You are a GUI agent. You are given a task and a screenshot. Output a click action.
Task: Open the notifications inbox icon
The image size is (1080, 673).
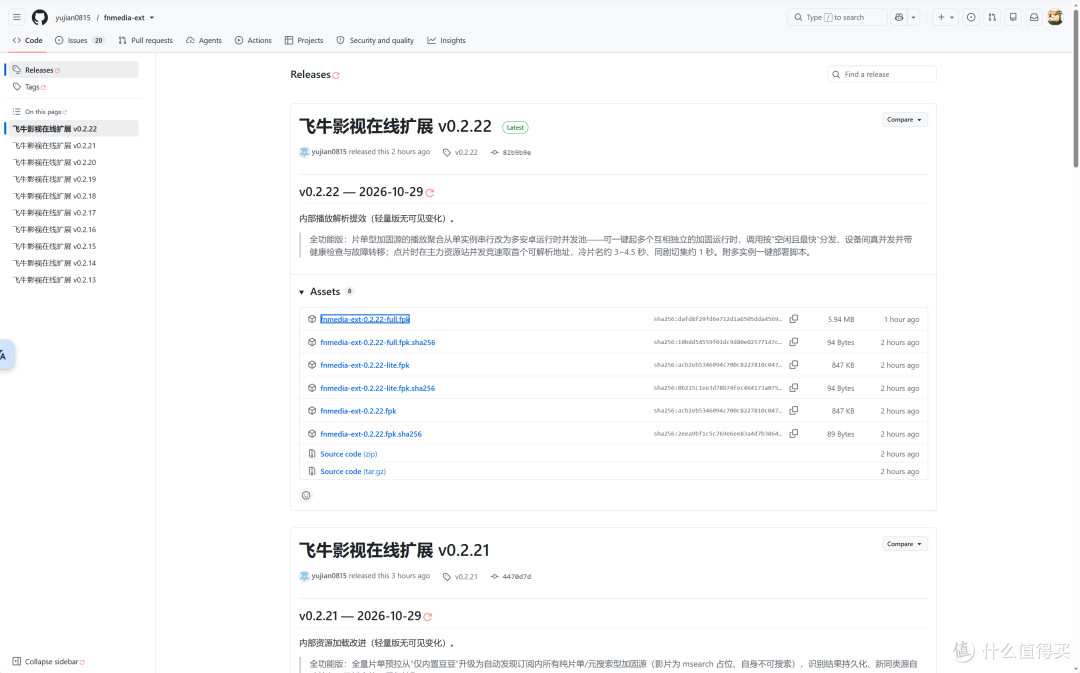1034,17
